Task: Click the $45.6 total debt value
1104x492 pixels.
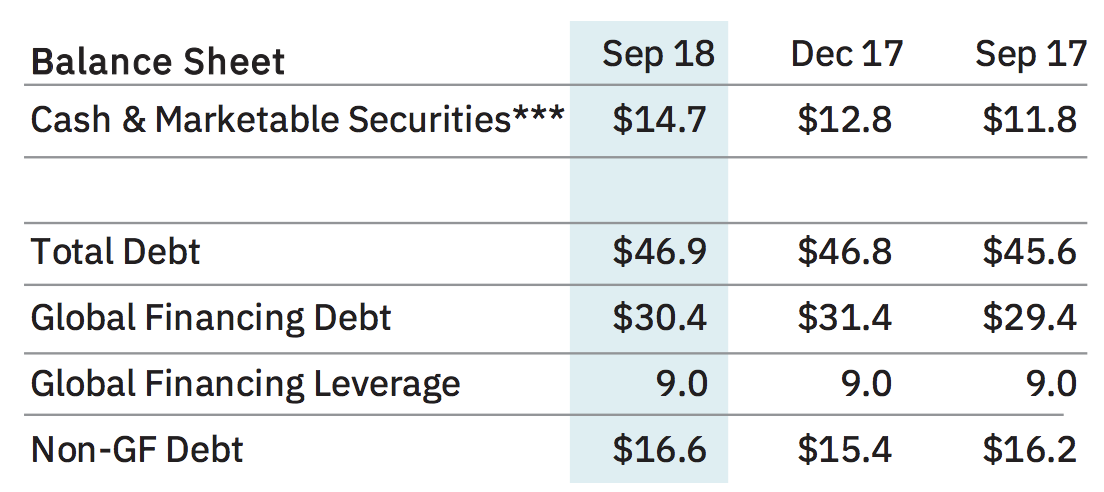Action: pos(1030,252)
